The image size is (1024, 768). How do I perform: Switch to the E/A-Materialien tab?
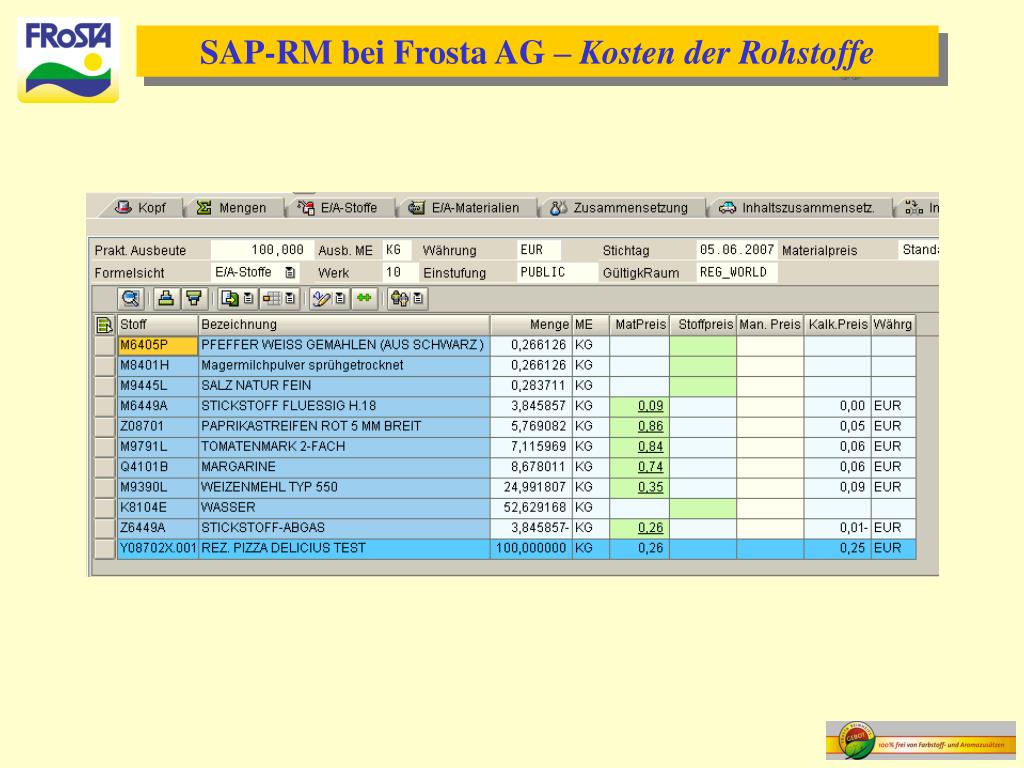point(469,208)
